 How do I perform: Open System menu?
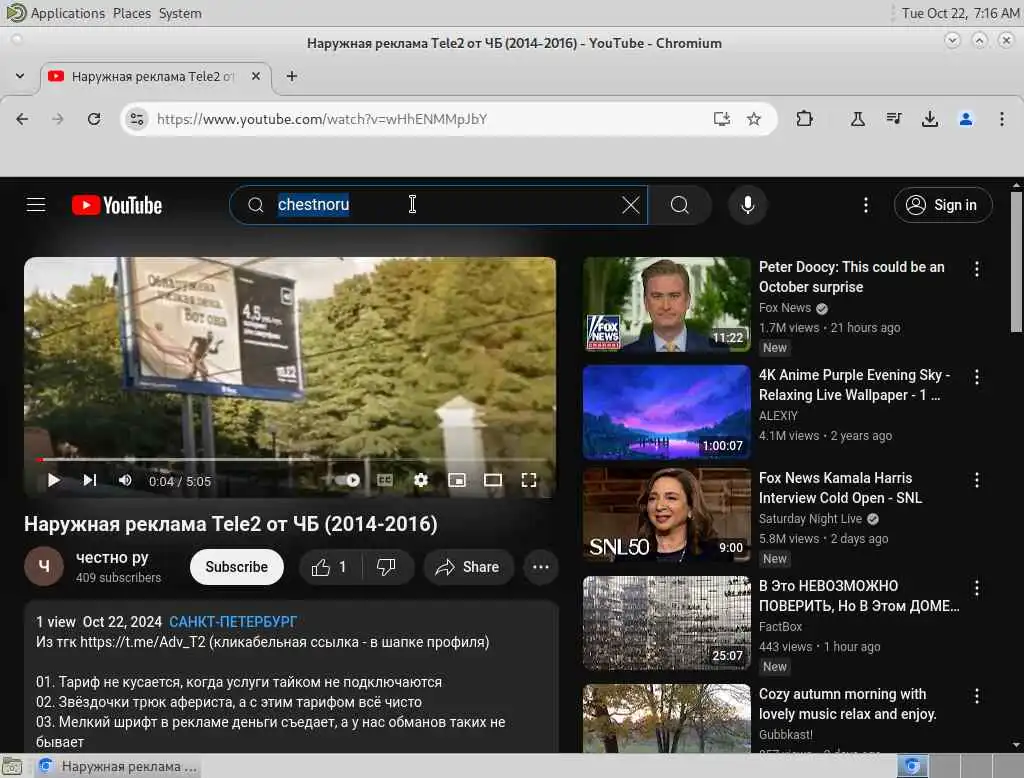click(x=180, y=13)
